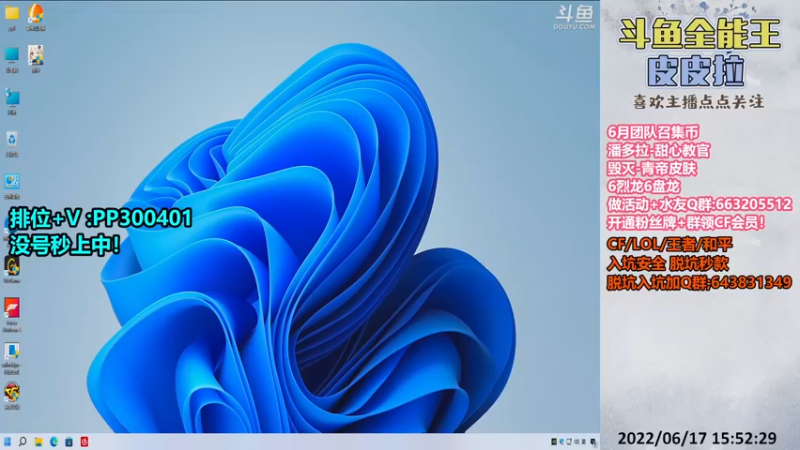Select the Recycle Bin desktop icon

tap(12, 139)
